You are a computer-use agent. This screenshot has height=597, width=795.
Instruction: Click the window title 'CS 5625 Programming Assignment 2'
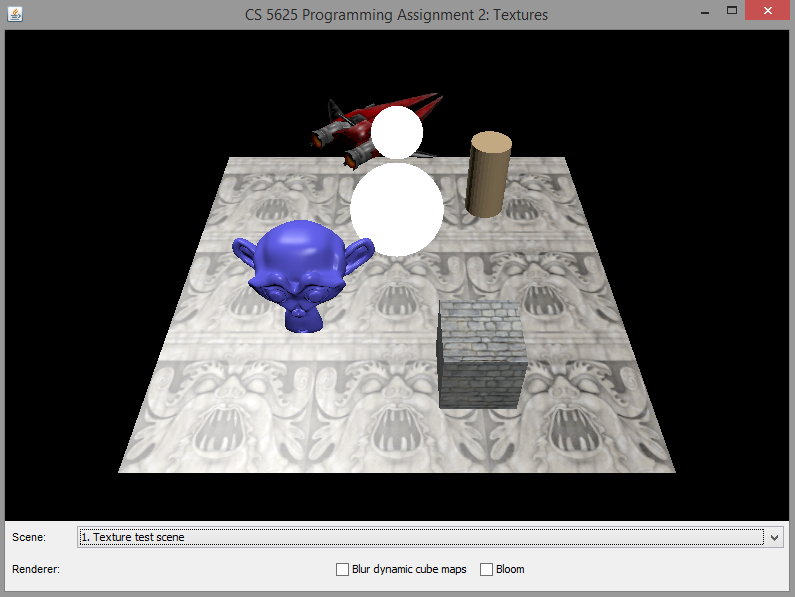click(396, 15)
